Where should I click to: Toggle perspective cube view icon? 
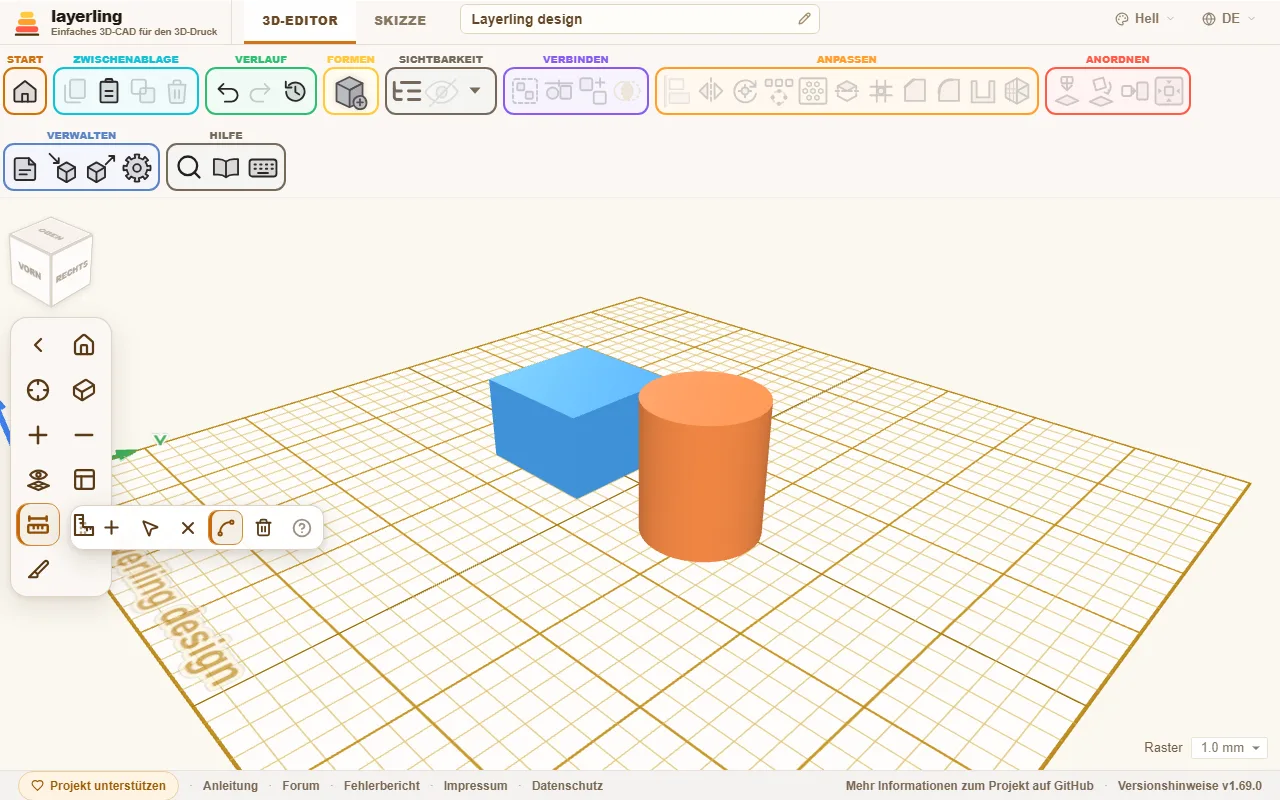[x=84, y=390]
